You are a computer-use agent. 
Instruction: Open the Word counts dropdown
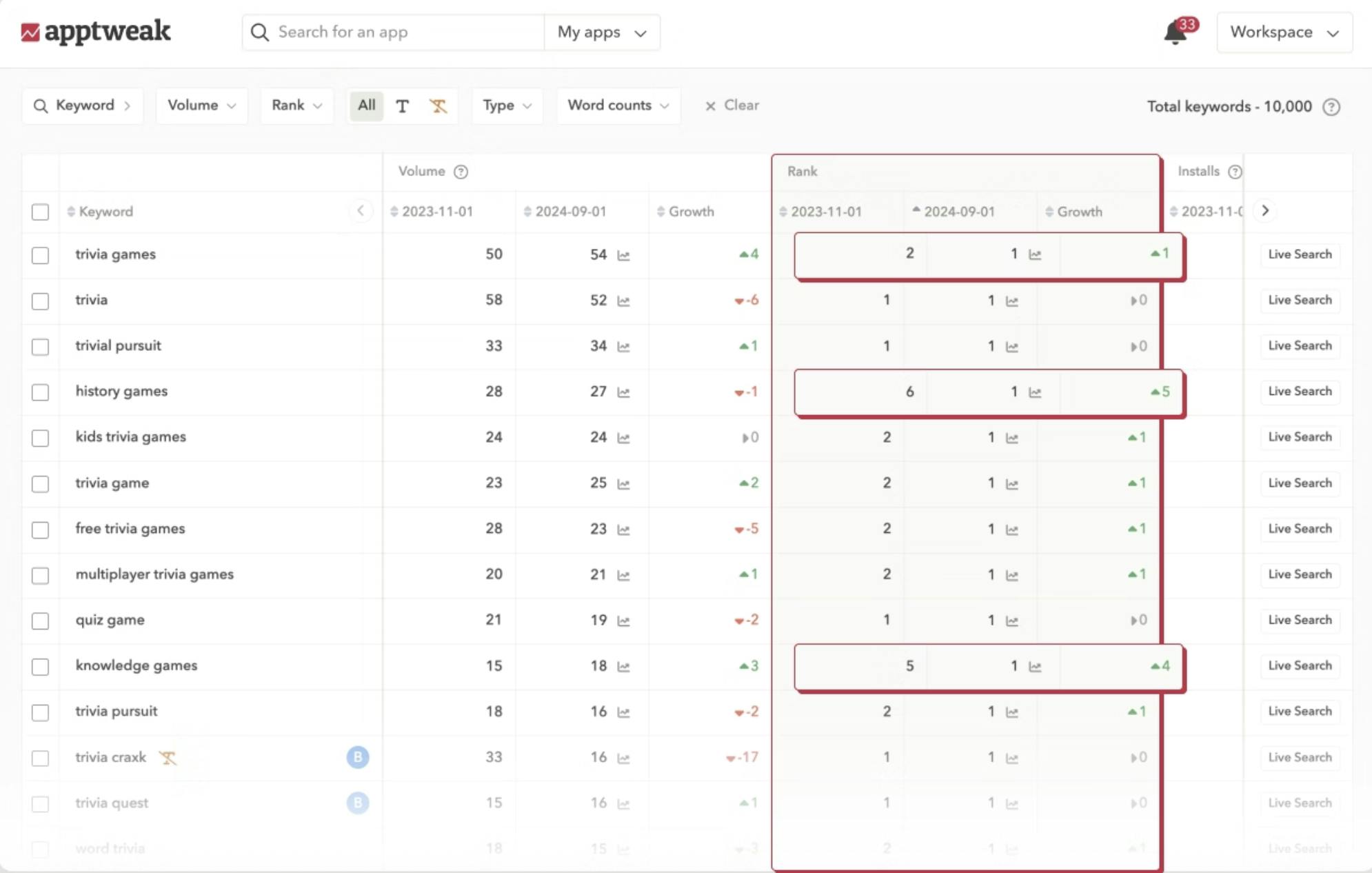click(618, 106)
